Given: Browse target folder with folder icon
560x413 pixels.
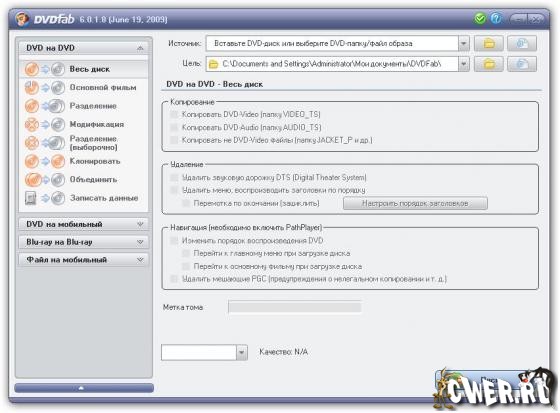Looking at the screenshot, I should (489, 64).
